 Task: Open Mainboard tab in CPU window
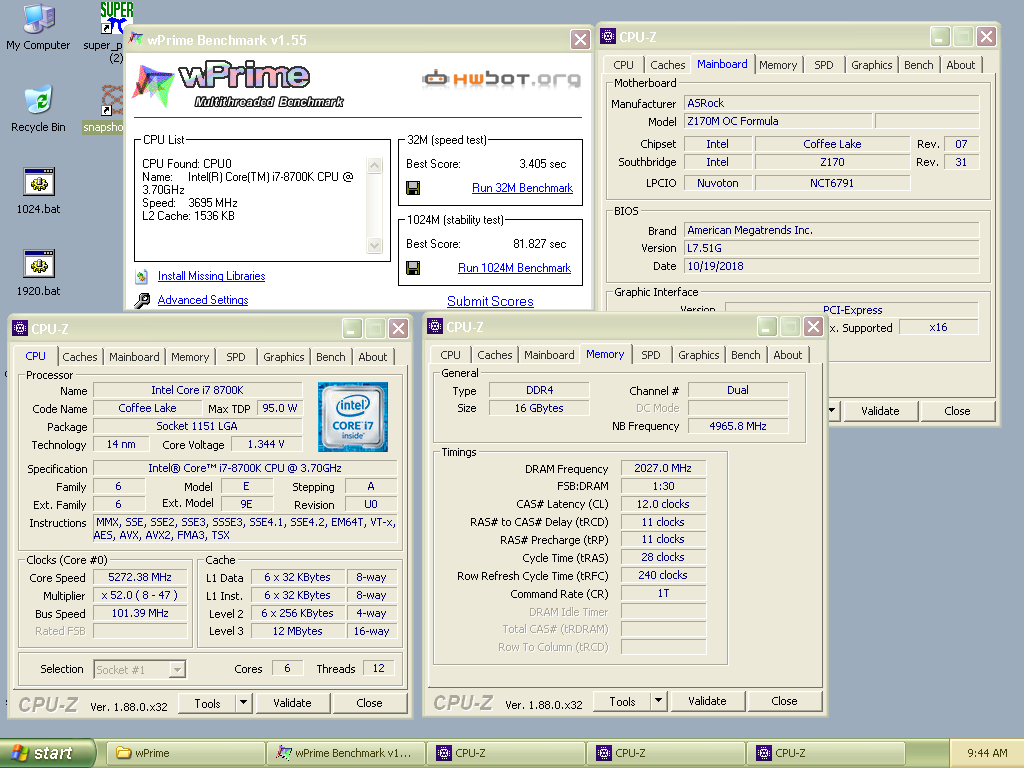(x=134, y=357)
